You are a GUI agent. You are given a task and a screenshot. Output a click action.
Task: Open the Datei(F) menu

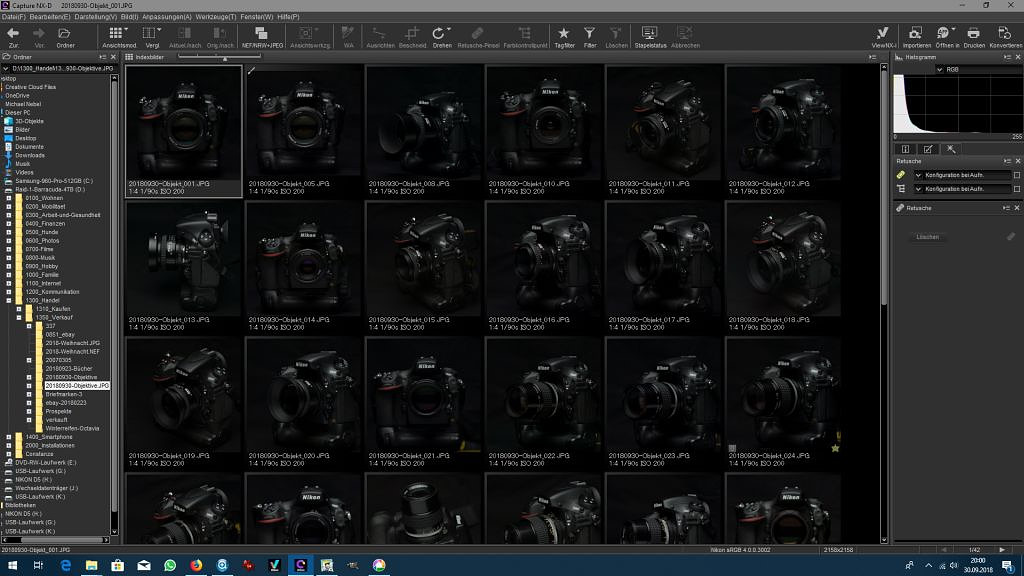(13, 16)
